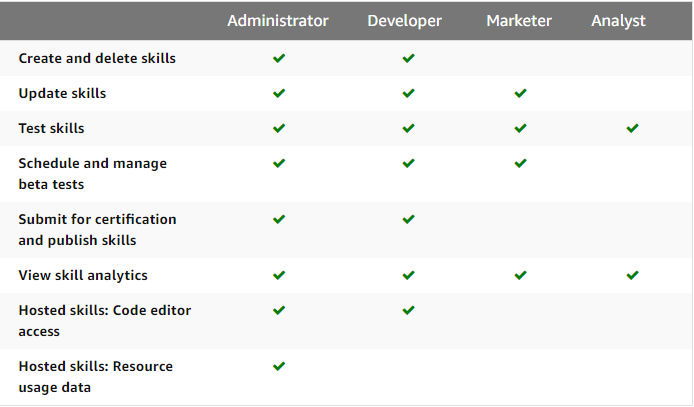Click Administrator checkmark for Test skills

click(279, 128)
